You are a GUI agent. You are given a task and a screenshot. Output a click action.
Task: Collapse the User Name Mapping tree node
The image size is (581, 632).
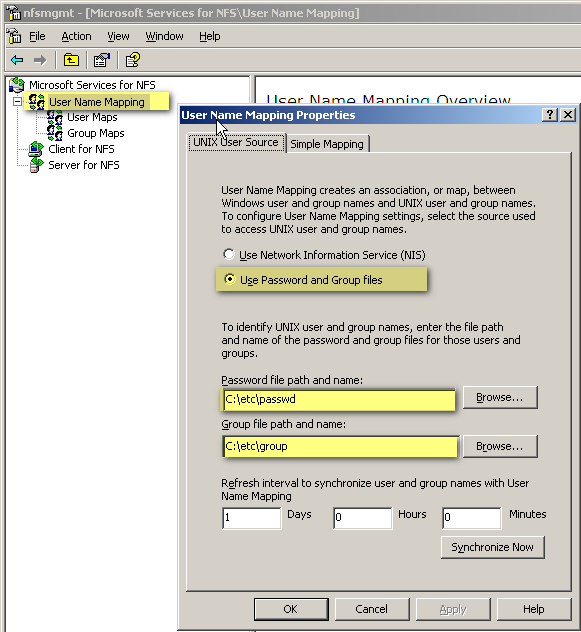[x=17, y=102]
